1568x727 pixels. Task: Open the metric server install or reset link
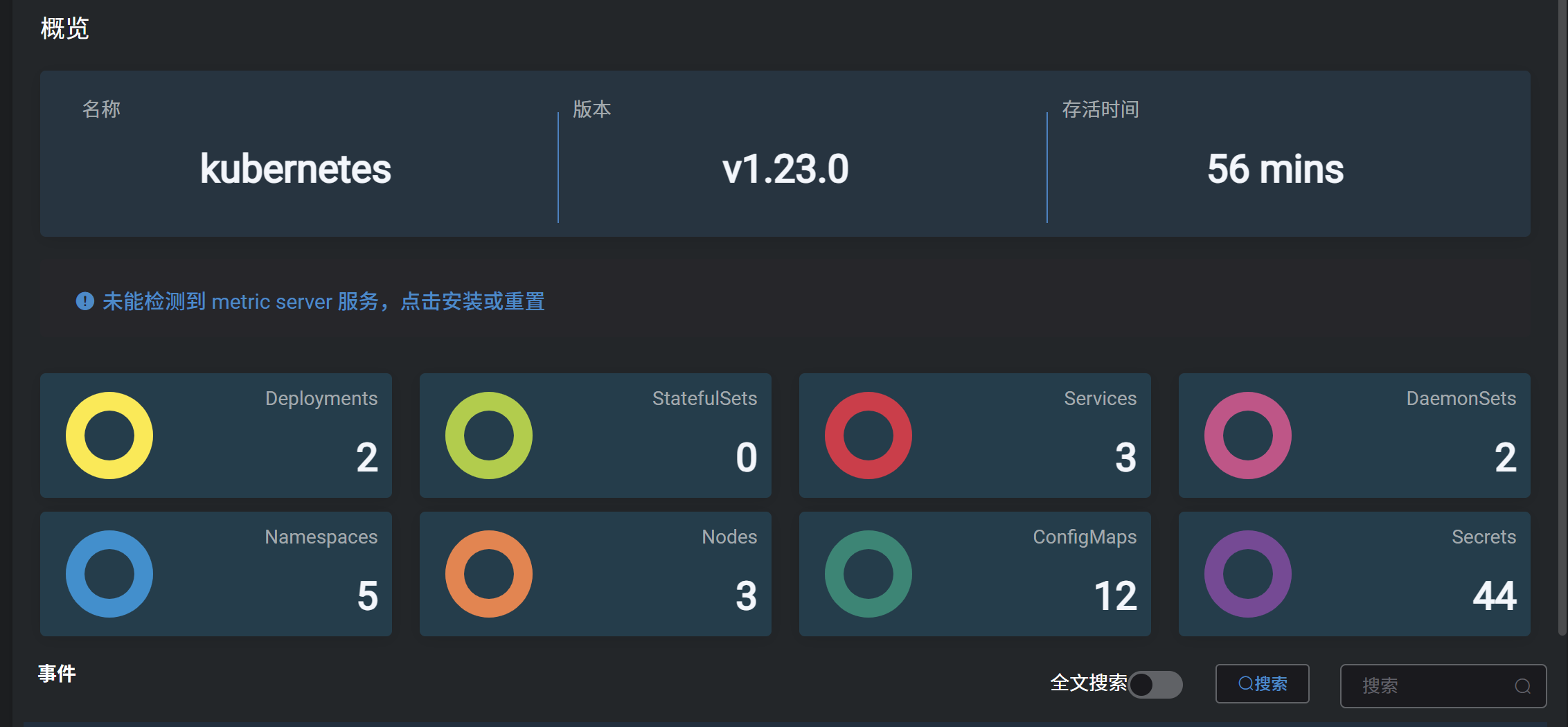(x=323, y=301)
